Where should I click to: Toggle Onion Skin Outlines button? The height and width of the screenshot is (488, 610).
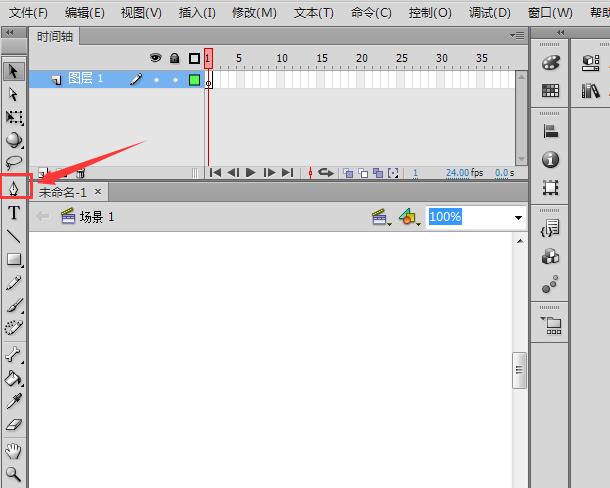(x=363, y=173)
